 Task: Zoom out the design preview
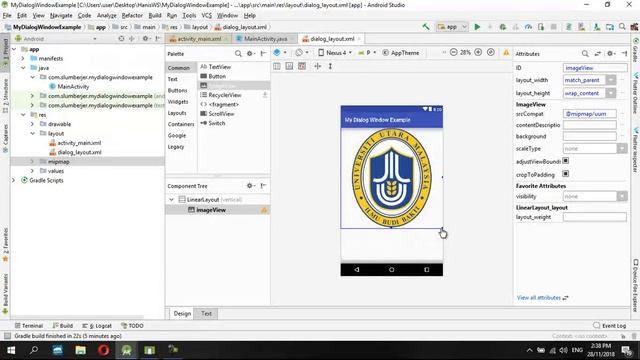click(x=453, y=53)
